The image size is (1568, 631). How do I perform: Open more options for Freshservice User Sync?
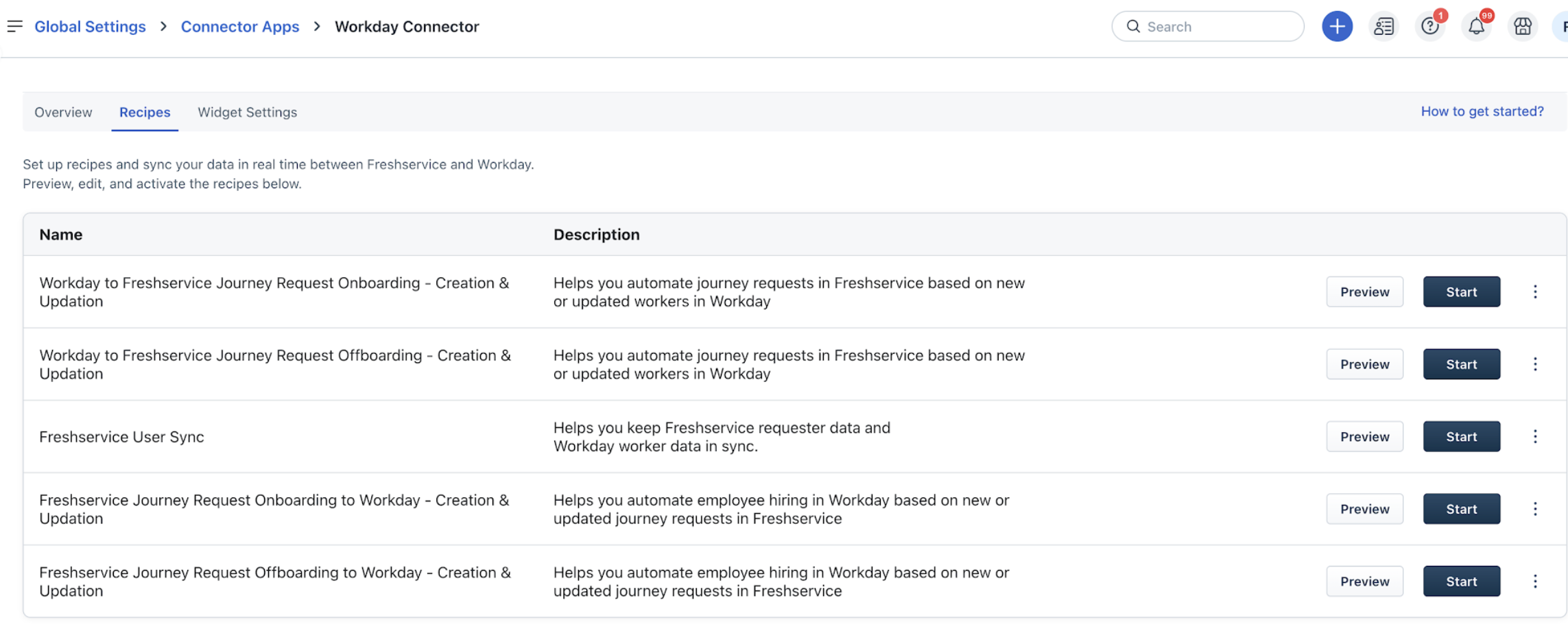[1535, 436]
